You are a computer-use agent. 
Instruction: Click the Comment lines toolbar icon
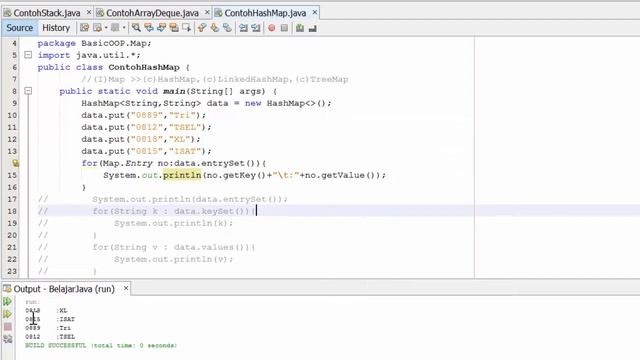pos(300,28)
